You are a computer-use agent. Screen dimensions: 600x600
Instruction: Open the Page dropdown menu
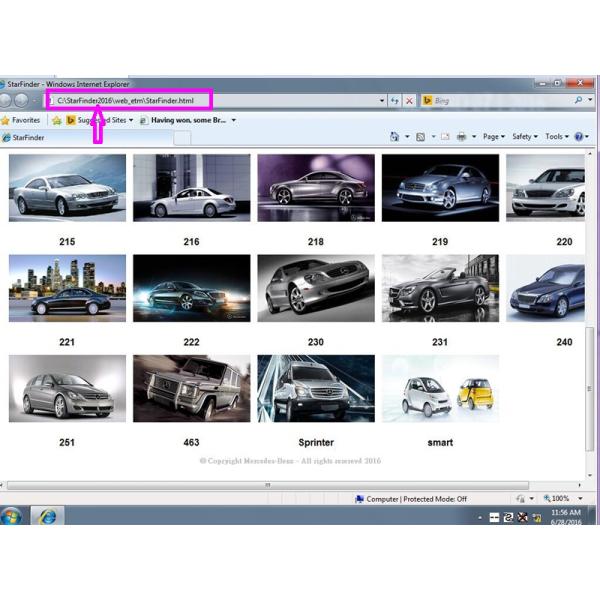coord(493,137)
